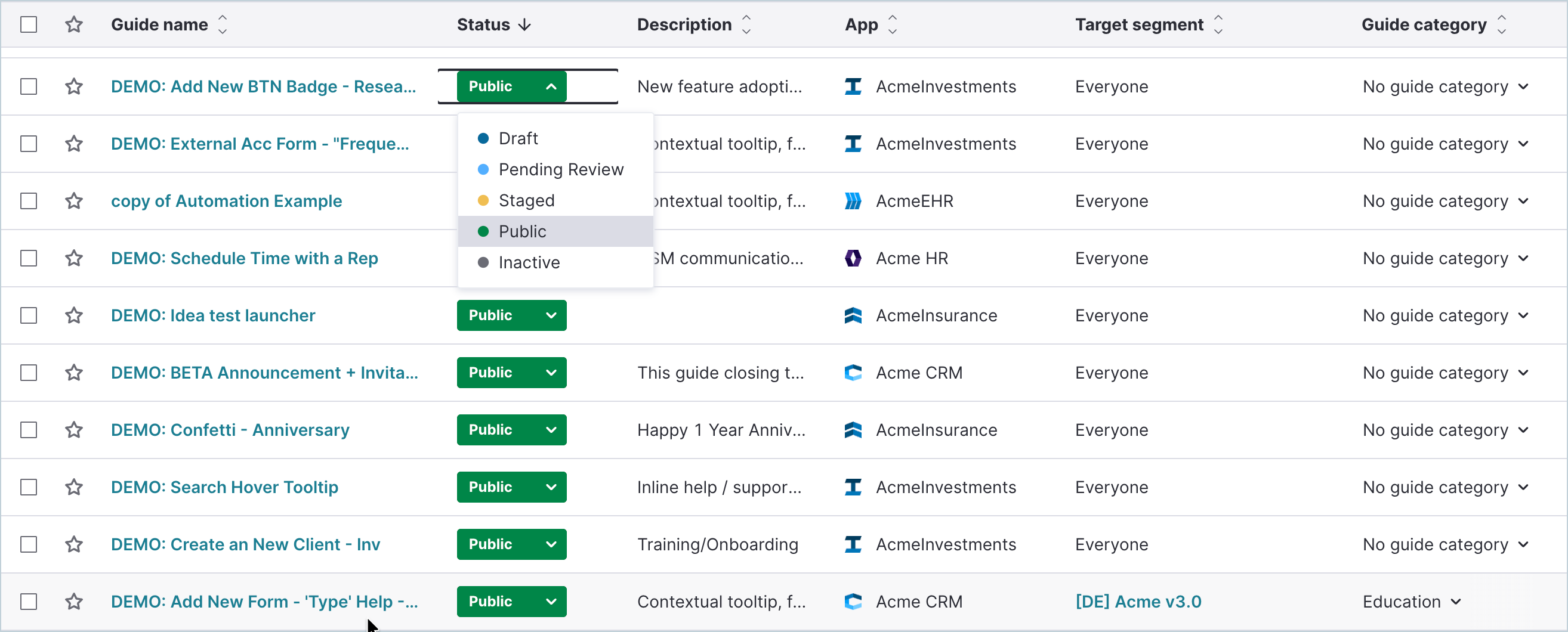Open DEMO: Schedule Time with a Rep guide

pos(244,258)
